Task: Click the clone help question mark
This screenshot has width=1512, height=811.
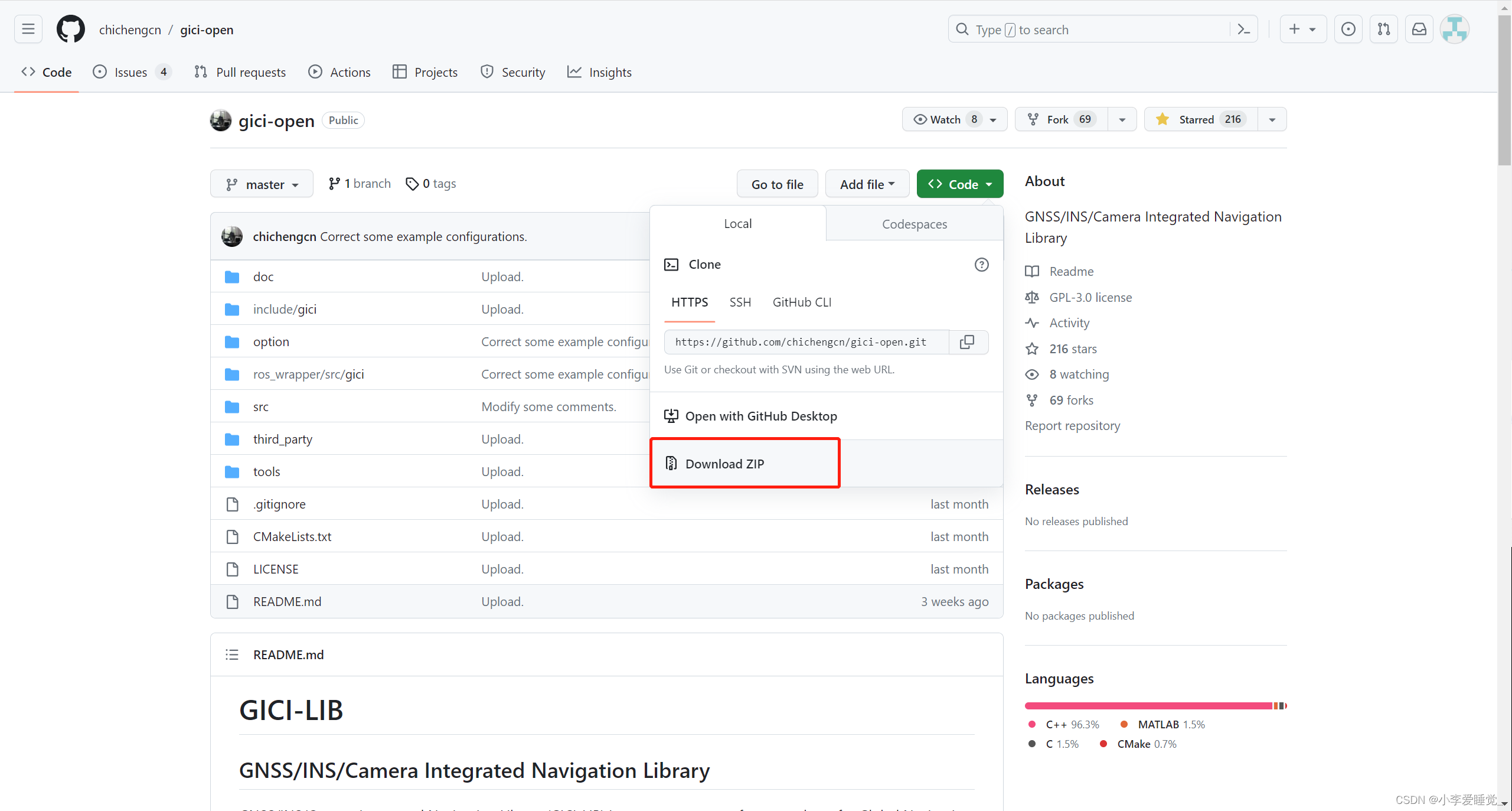Action: click(x=981, y=265)
